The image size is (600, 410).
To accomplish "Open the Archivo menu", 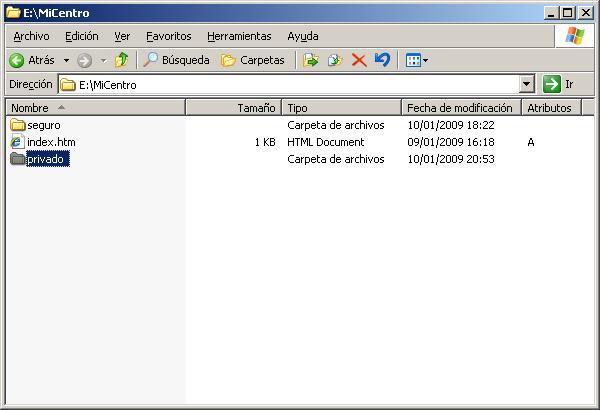I will tap(31, 36).
